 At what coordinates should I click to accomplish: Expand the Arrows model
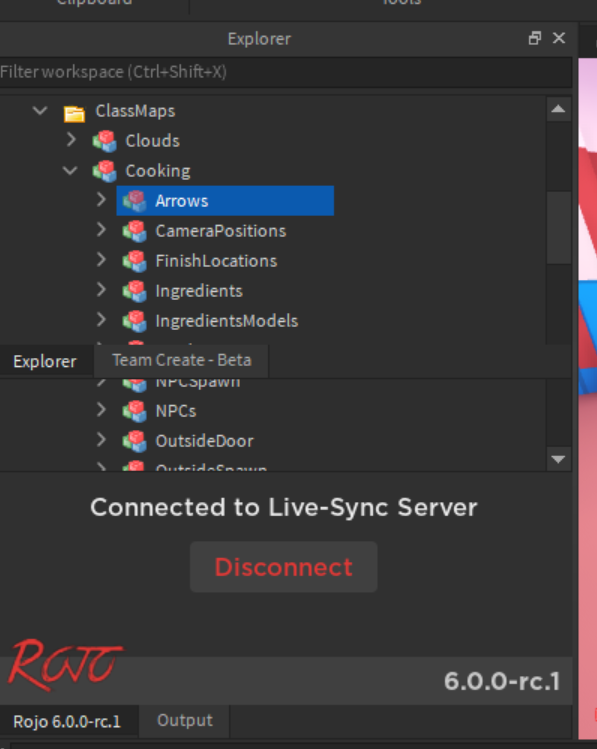pos(101,199)
